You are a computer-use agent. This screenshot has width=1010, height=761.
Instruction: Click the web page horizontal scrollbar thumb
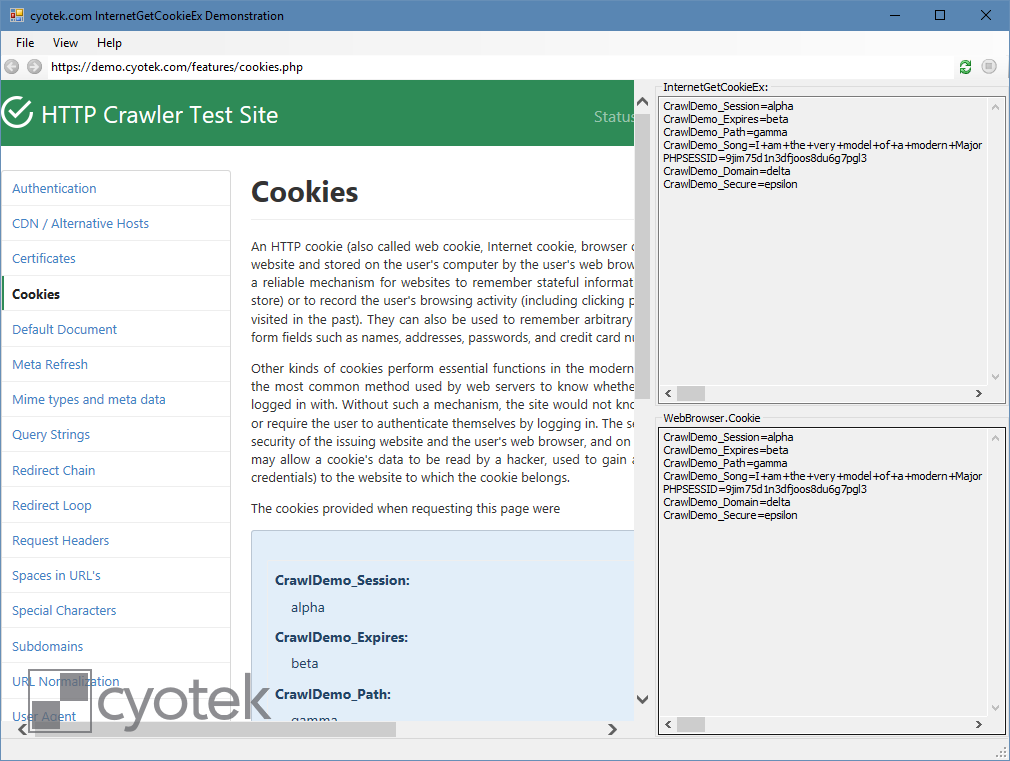(214, 729)
